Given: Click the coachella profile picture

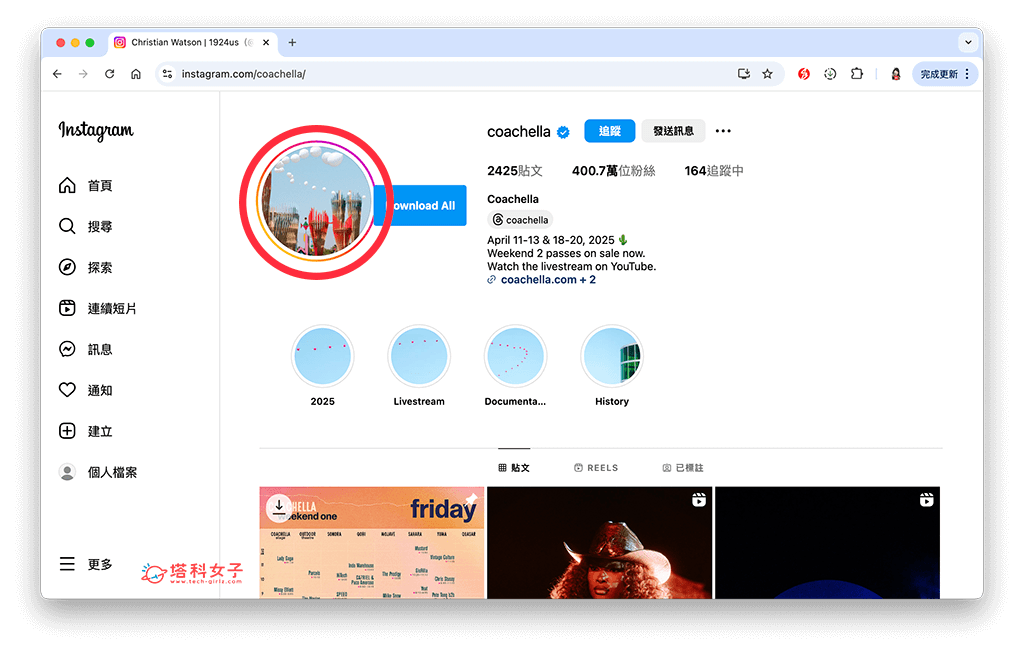Looking at the screenshot, I should click(317, 202).
